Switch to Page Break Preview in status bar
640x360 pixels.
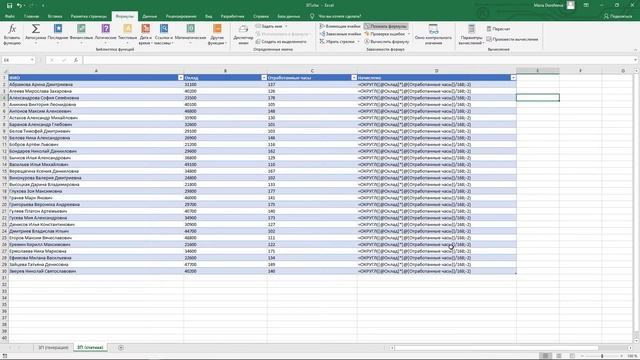tap(572, 356)
